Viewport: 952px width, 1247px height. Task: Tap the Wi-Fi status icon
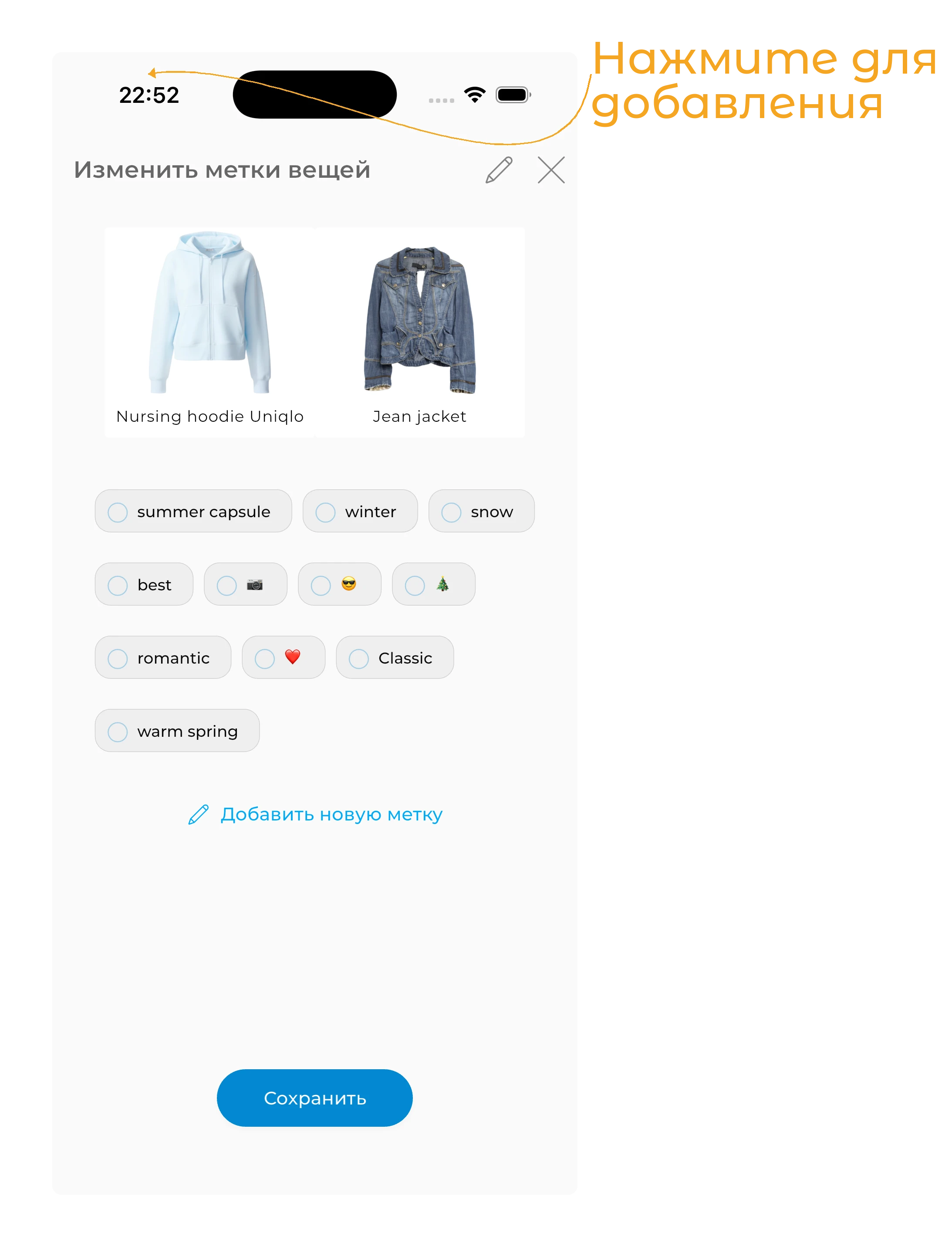point(475,95)
